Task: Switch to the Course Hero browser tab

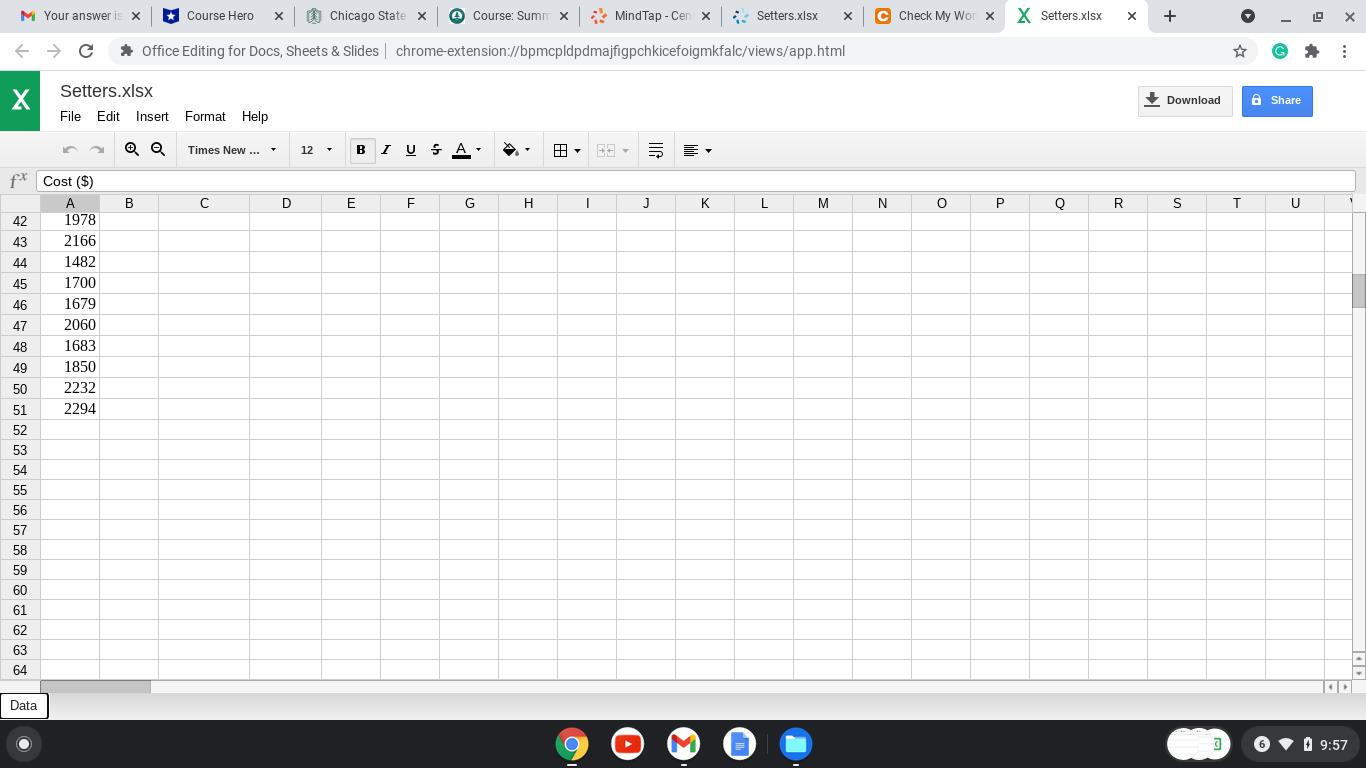Action: (x=224, y=16)
